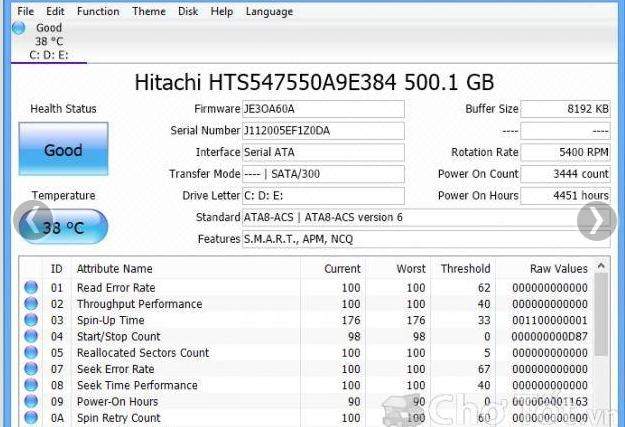Click raw value 000000000D87

pyautogui.click(x=550, y=336)
